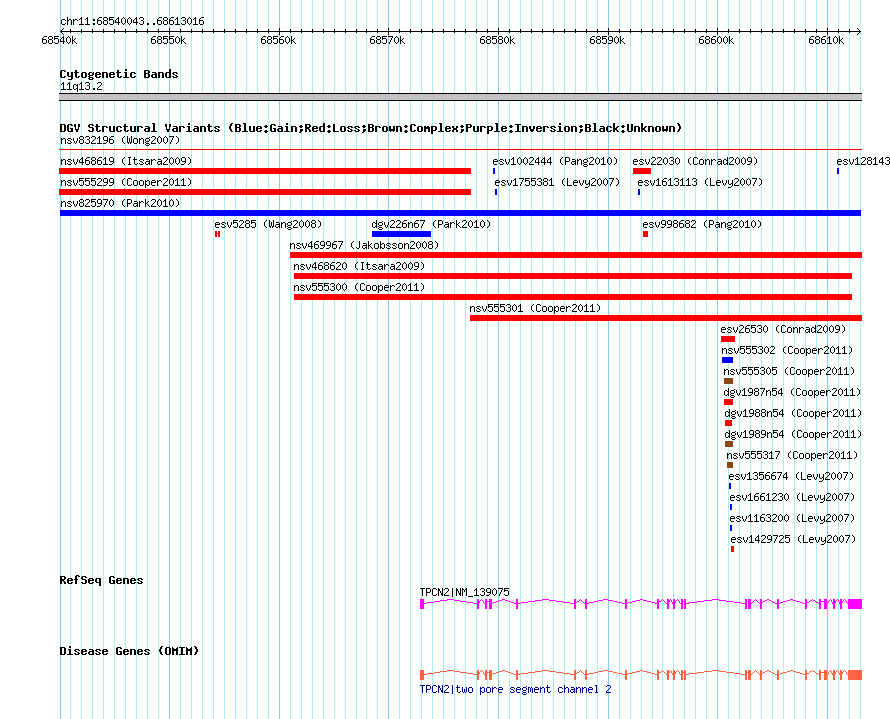Click the esv5285 (Wang2008) variant marker

(x=217, y=234)
